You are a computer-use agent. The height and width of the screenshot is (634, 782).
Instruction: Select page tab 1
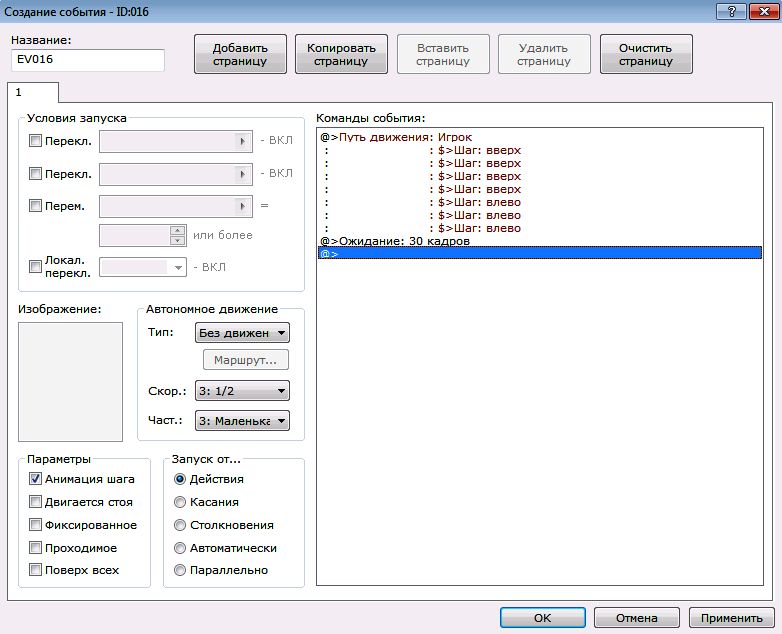[19, 92]
